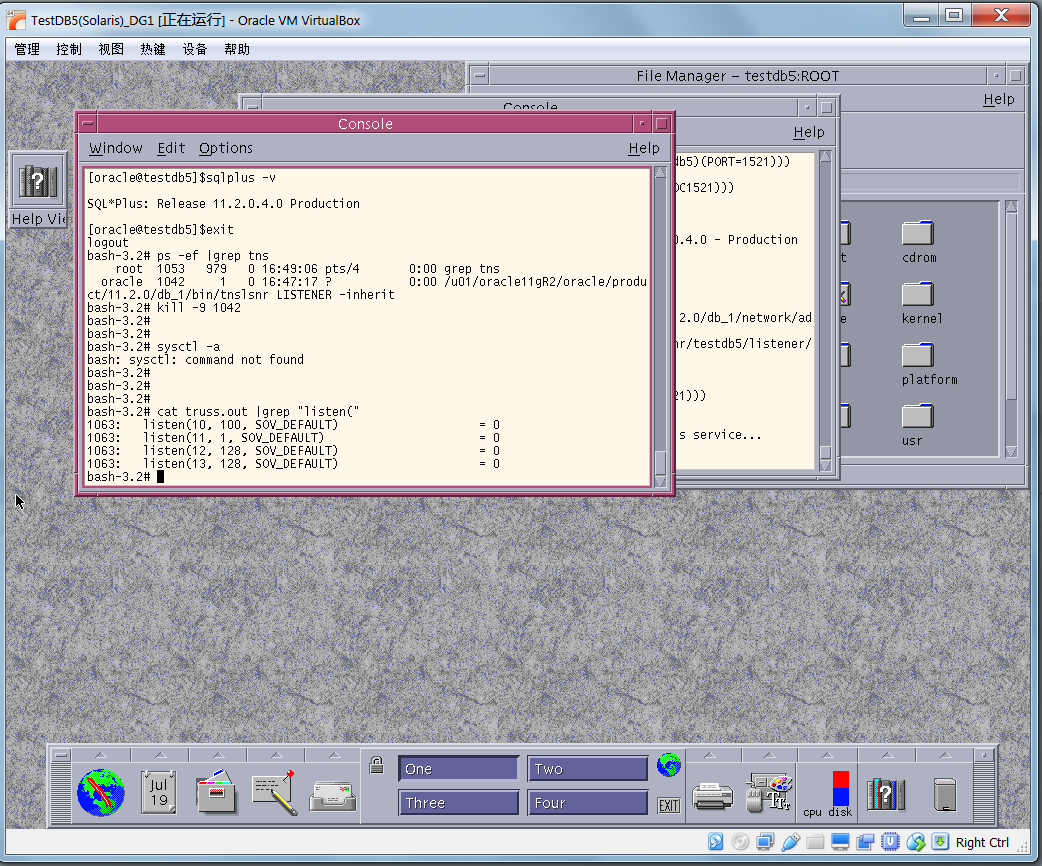Image resolution: width=1042 pixels, height=866 pixels.
Task: Switch to workspace Three
Action: pos(458,803)
